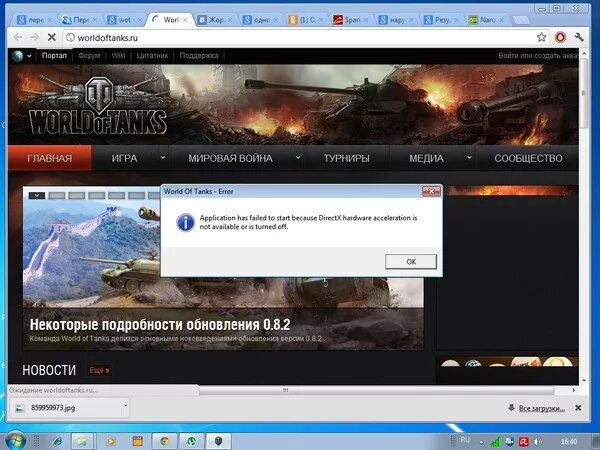Open the Chrome wrench settings menu
Image resolution: width=600 pixels, height=450 pixels.
(579, 37)
